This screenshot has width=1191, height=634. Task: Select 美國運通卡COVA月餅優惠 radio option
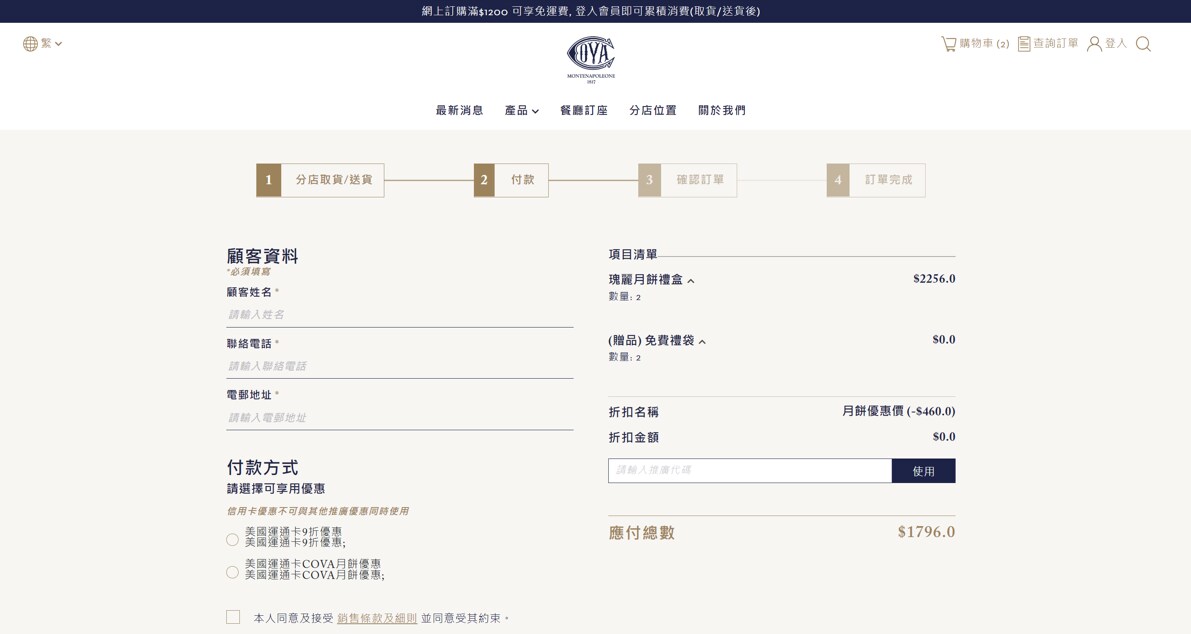(x=233, y=572)
